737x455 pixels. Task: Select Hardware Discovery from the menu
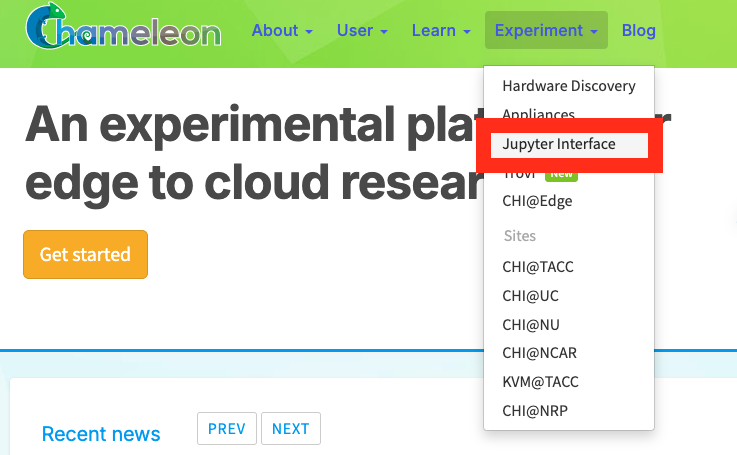tap(569, 86)
